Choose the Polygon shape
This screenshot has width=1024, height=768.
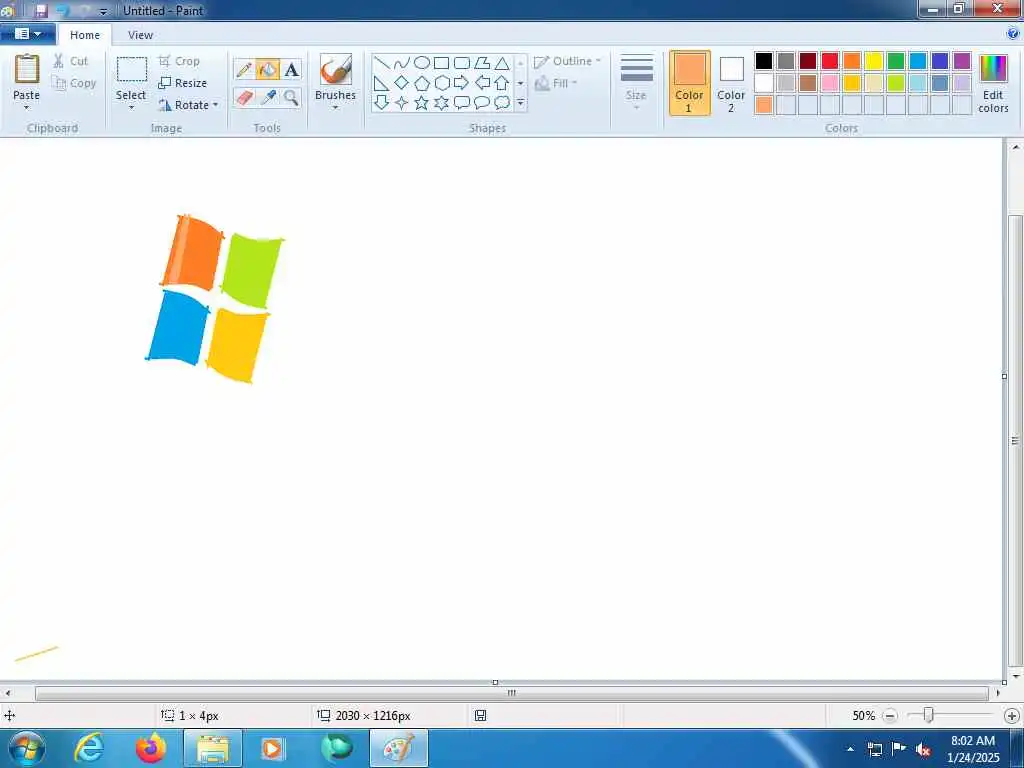[x=482, y=63]
